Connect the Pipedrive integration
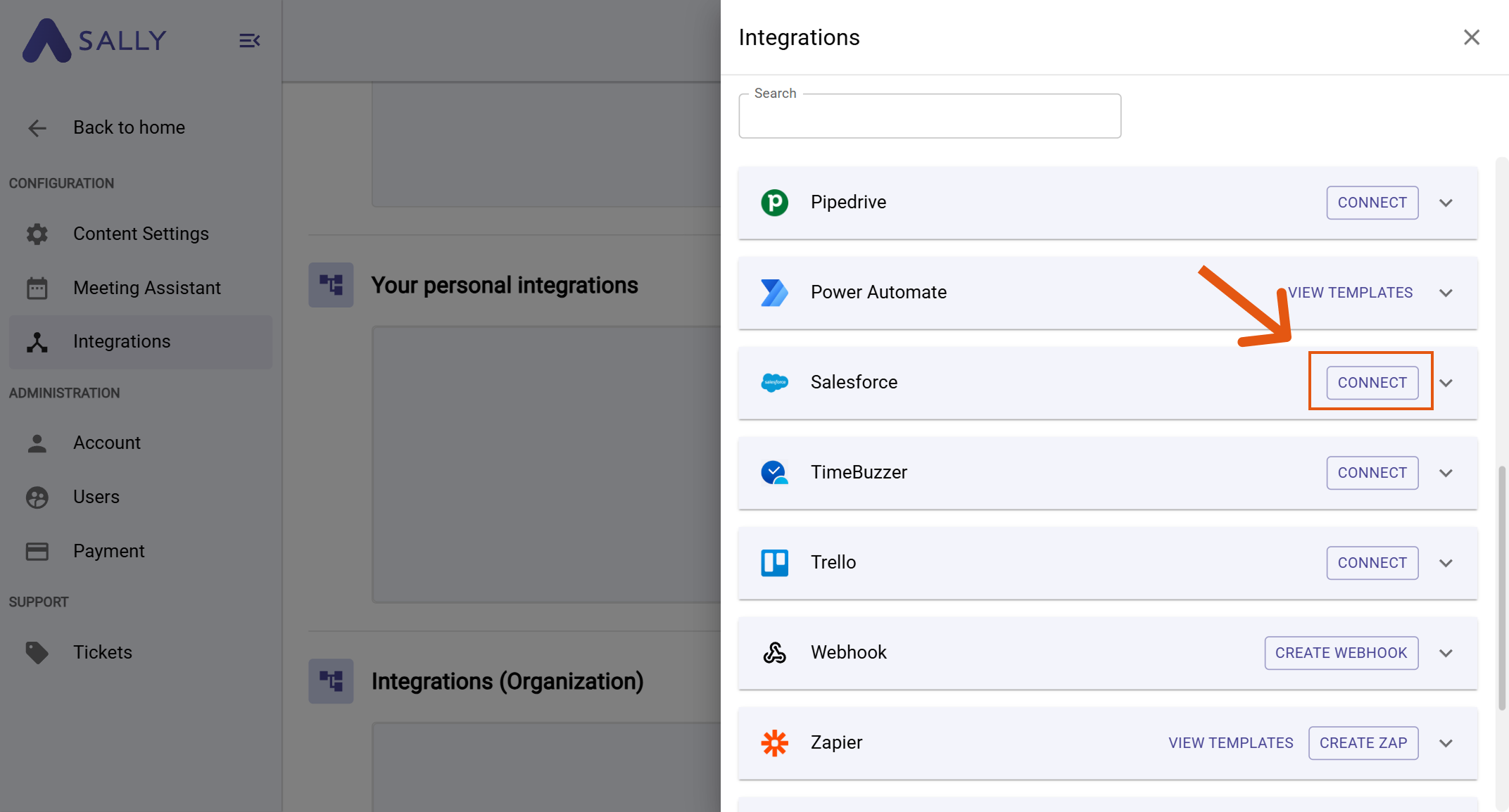This screenshot has width=1509, height=812. (1372, 203)
